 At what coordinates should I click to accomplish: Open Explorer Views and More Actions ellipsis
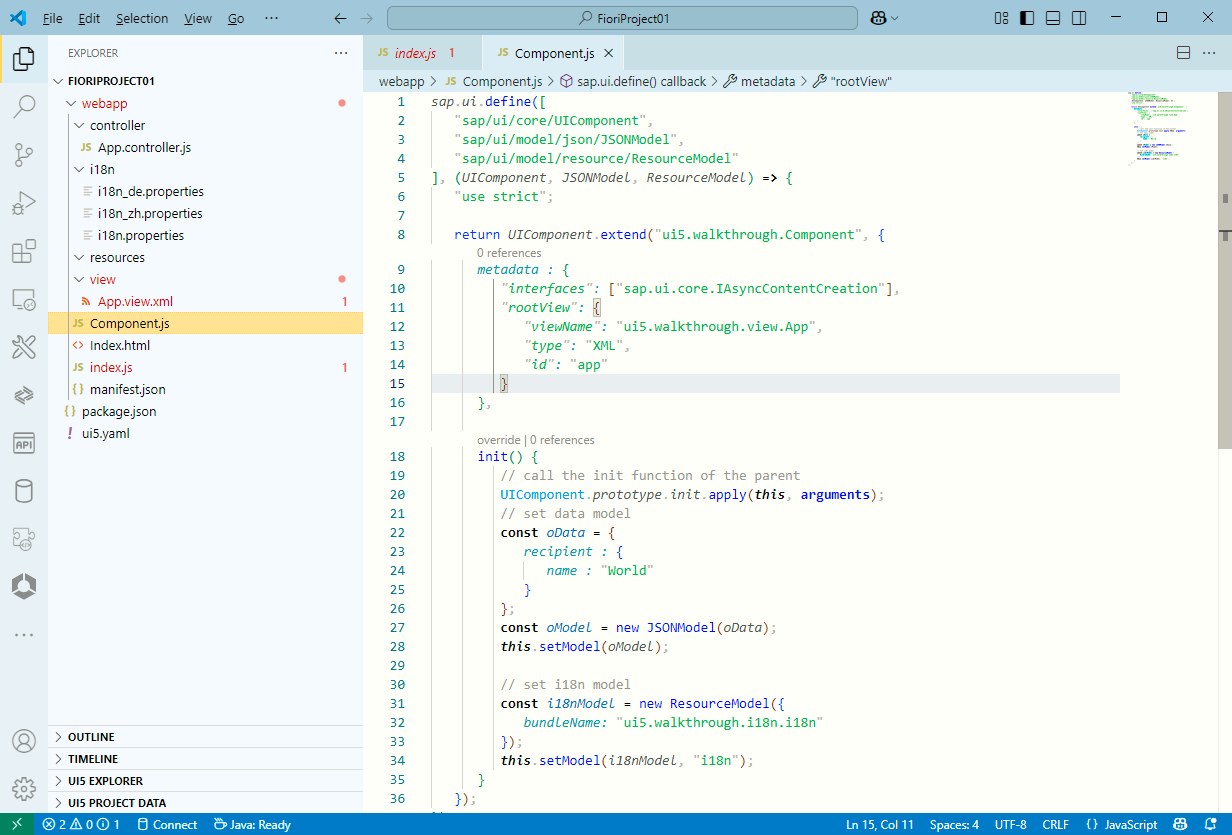[341, 53]
